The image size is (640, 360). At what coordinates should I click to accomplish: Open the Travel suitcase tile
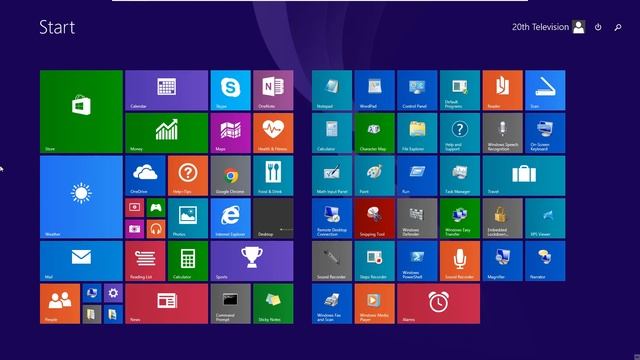pyautogui.click(x=524, y=176)
